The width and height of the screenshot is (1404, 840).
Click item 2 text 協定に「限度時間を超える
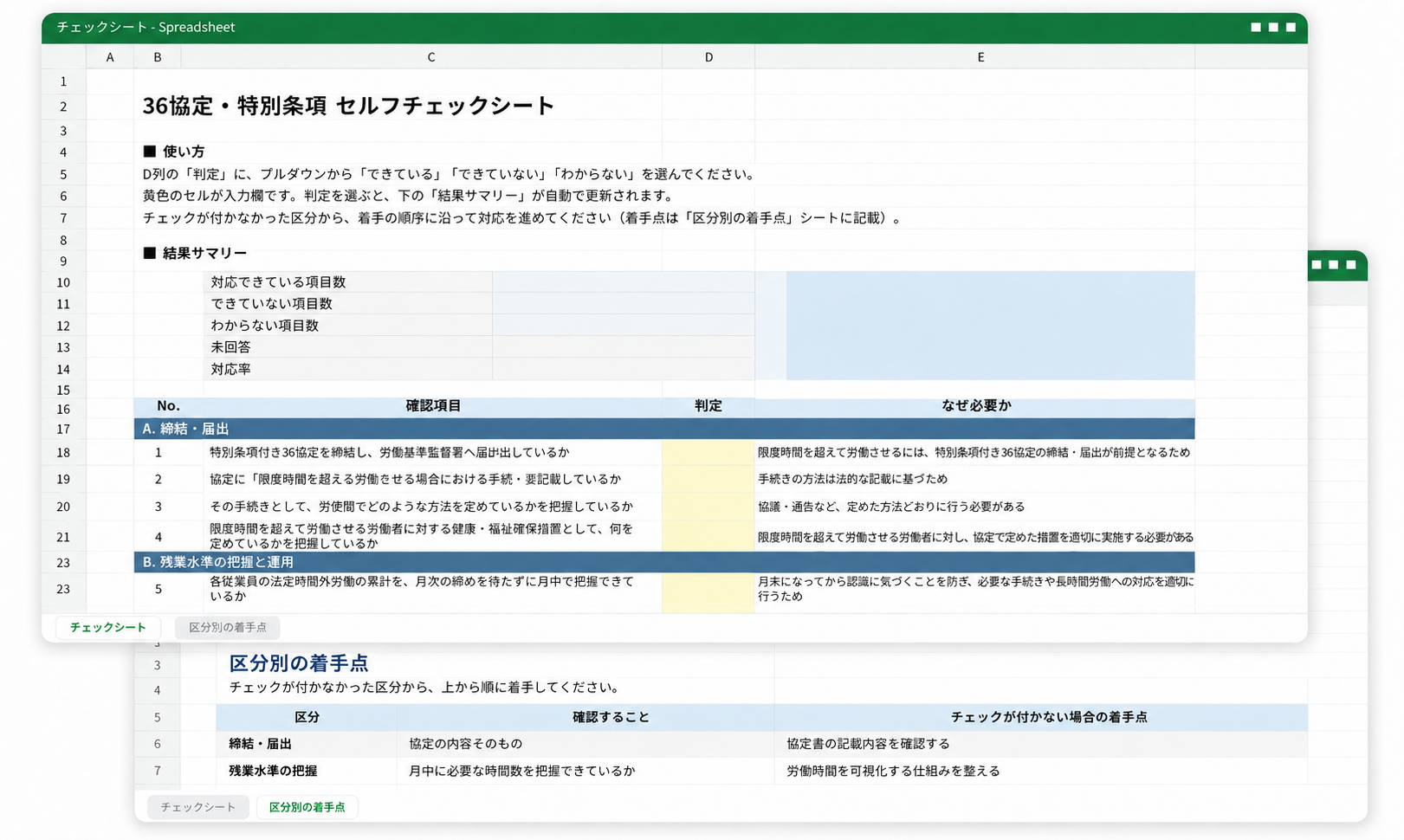(415, 479)
